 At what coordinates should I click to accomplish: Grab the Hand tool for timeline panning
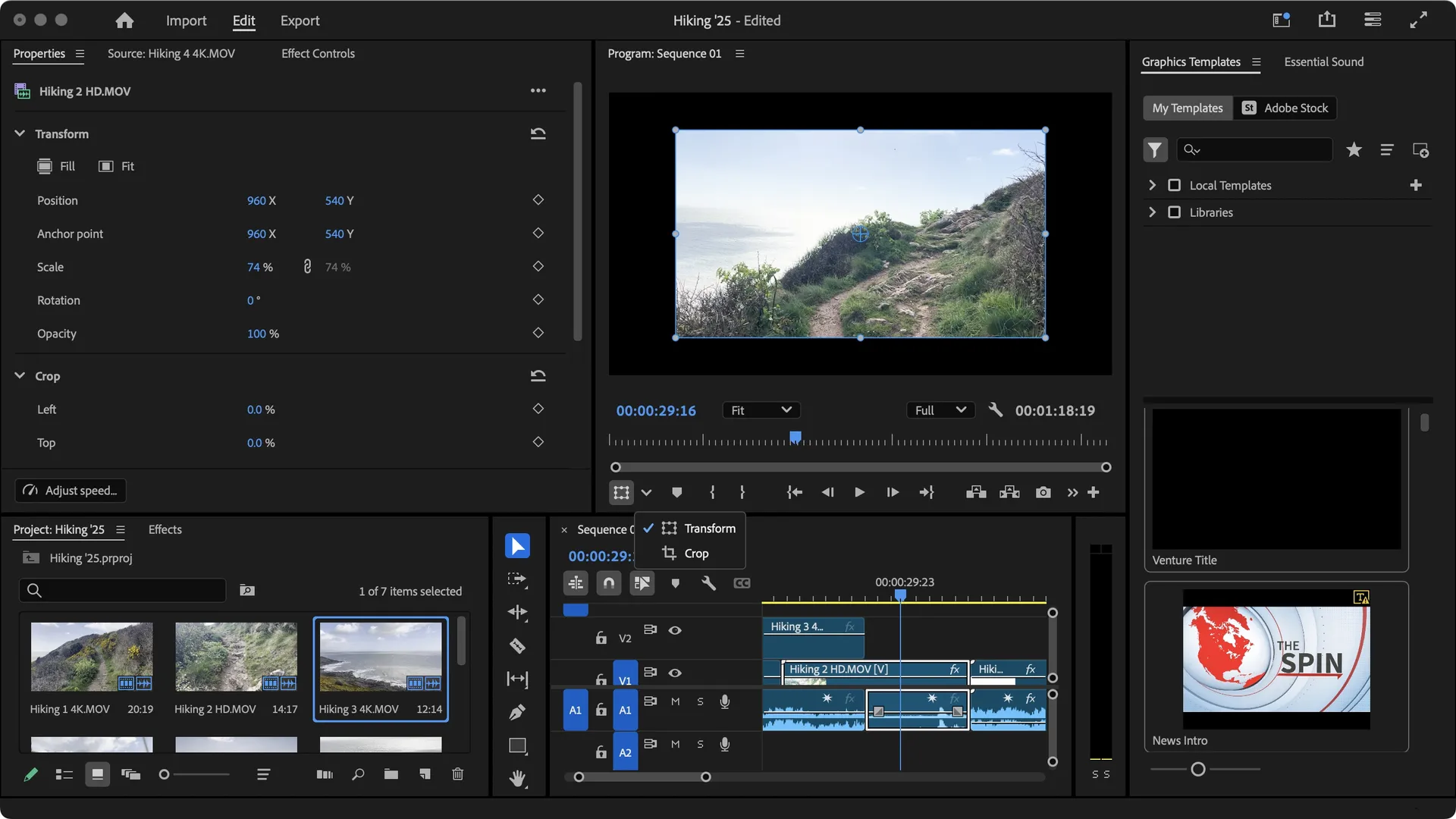[x=517, y=777]
